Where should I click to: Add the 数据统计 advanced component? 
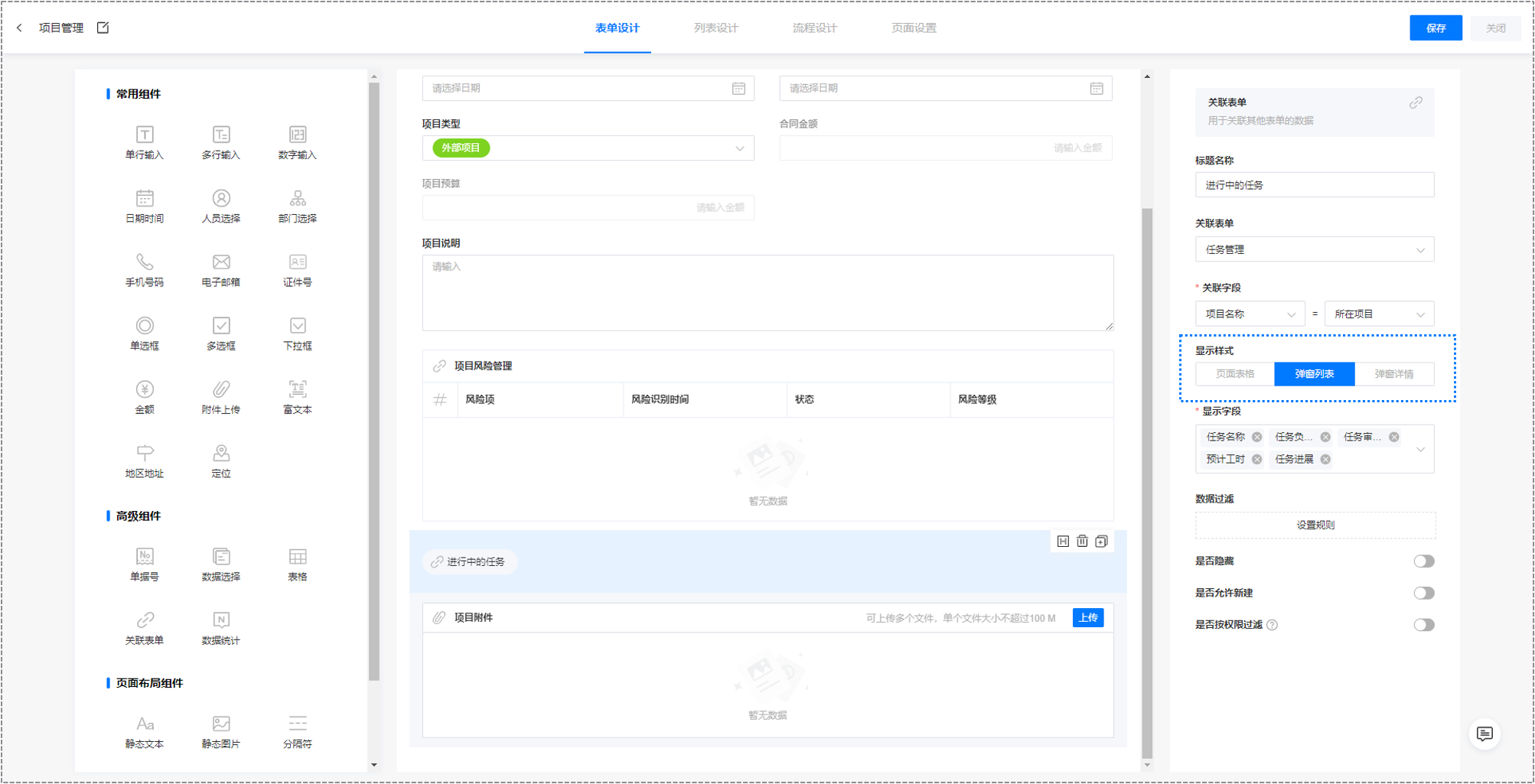(x=221, y=629)
